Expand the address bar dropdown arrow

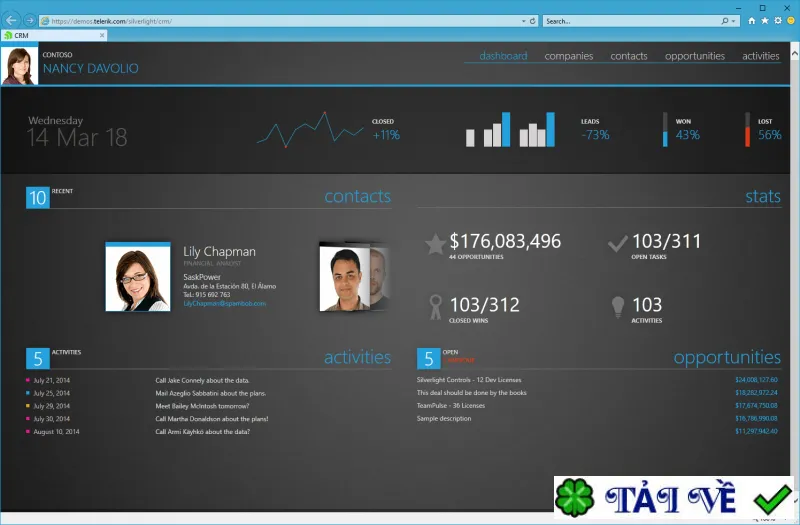523,21
